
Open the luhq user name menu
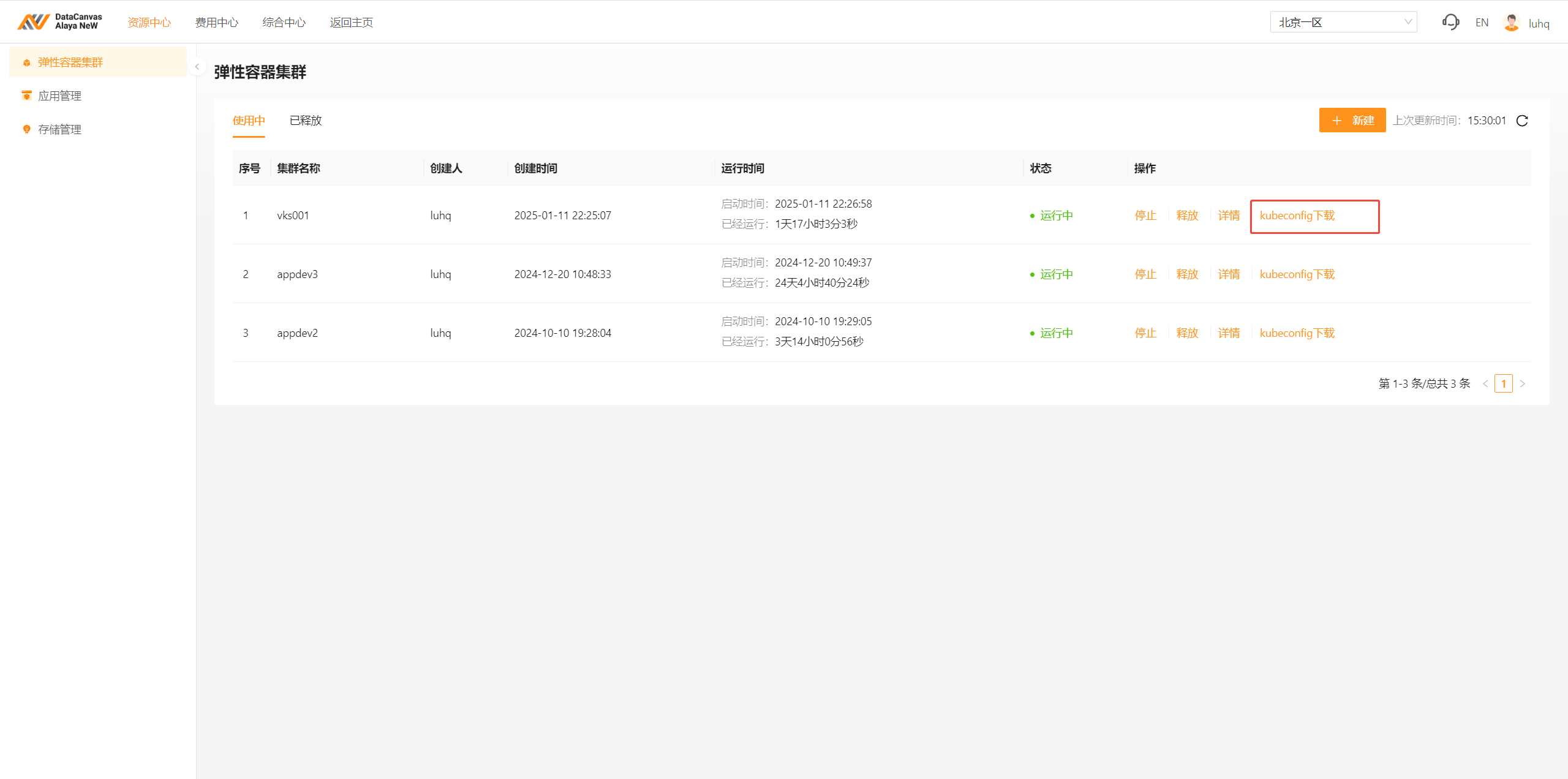tap(1539, 23)
